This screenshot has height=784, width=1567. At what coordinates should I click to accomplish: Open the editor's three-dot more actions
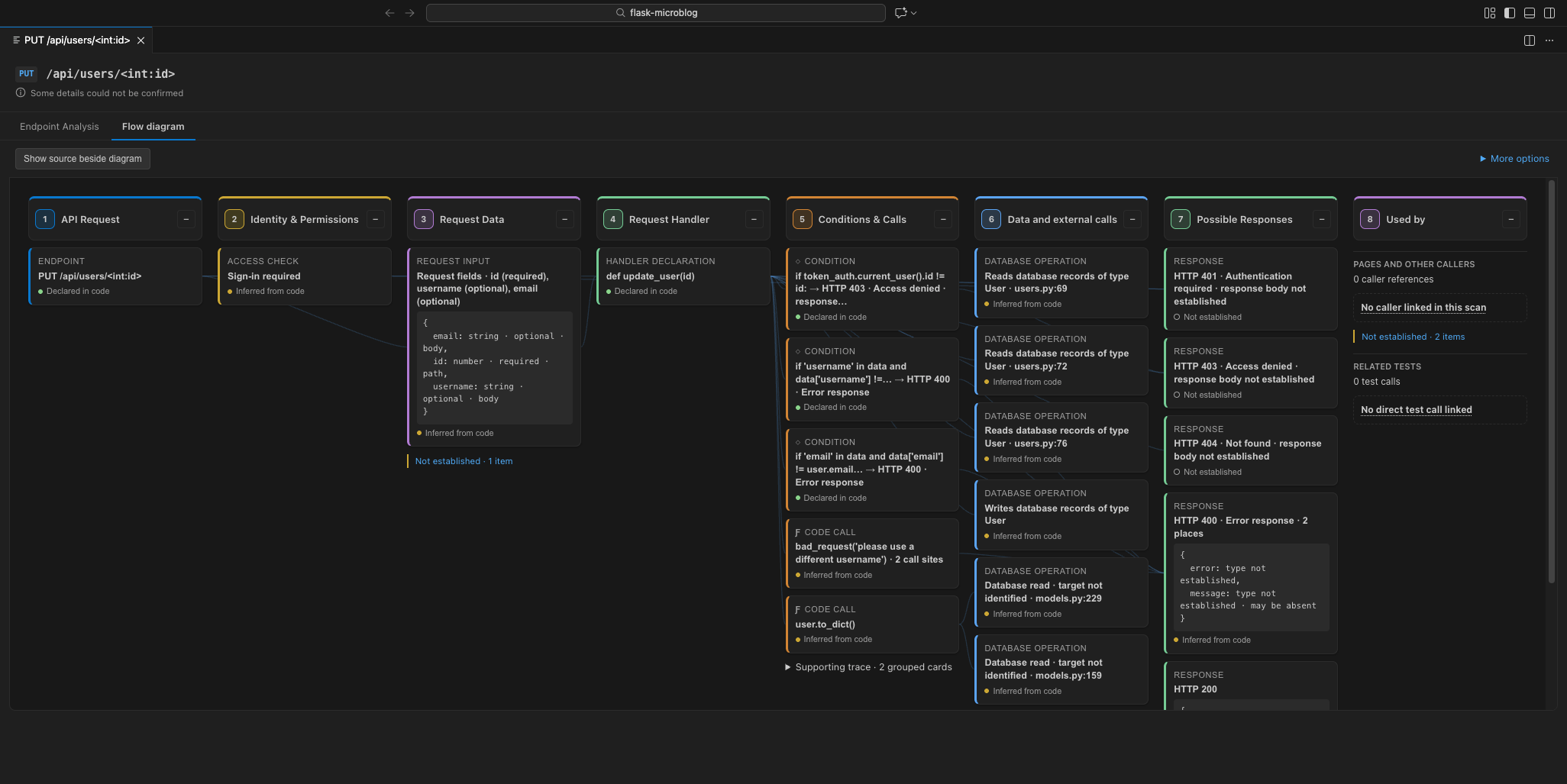tap(1549, 40)
